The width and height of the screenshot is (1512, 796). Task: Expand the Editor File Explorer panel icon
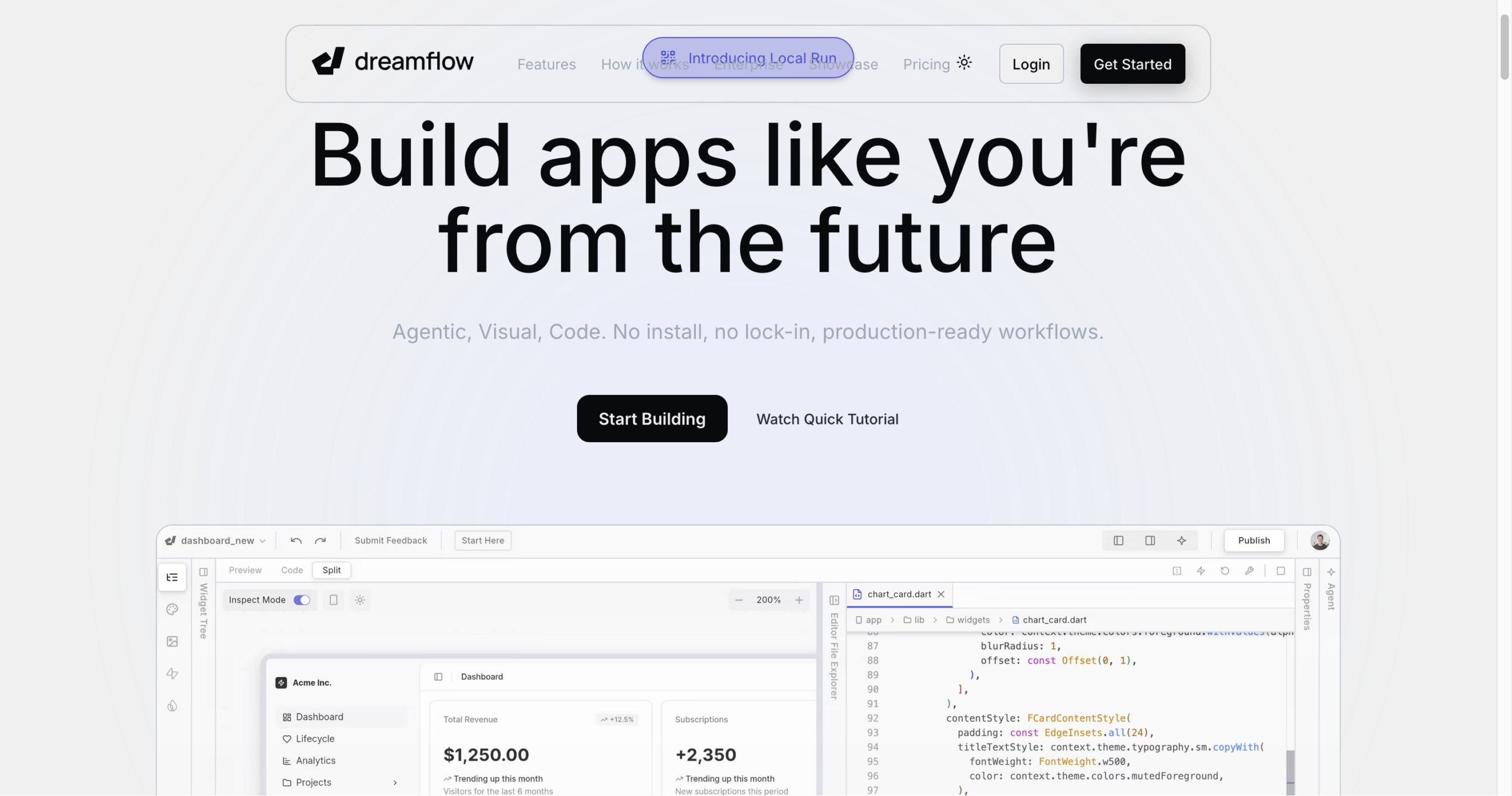834,601
